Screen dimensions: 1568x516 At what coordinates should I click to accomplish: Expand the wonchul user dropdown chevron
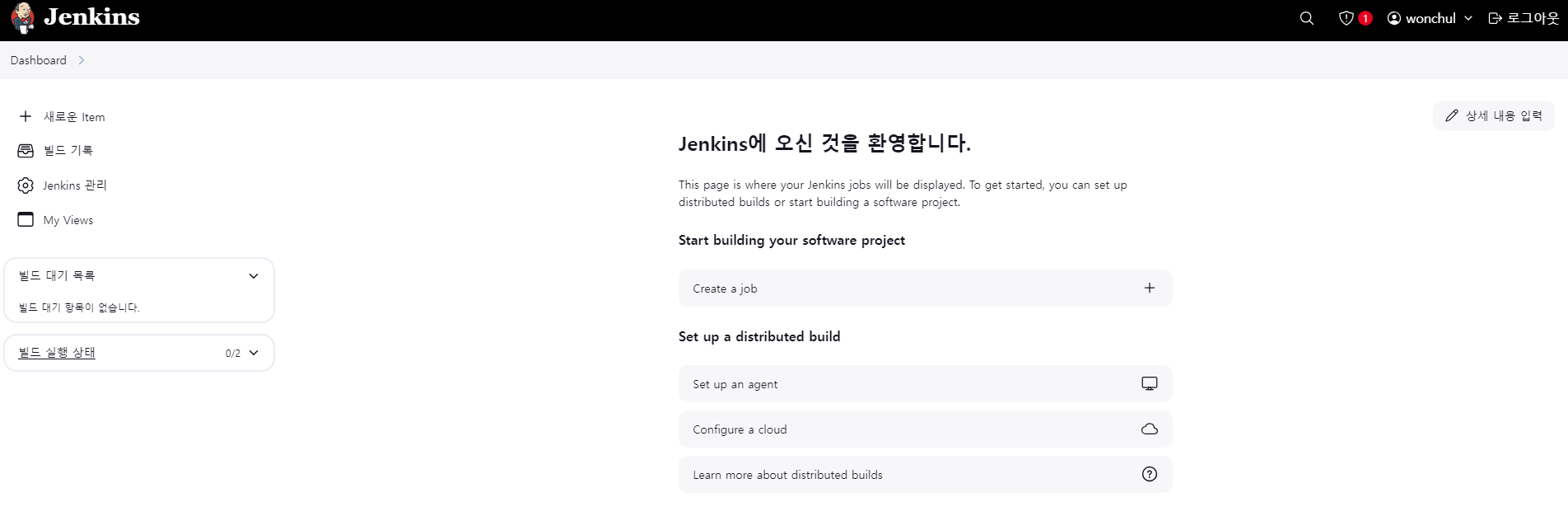pos(1468,18)
